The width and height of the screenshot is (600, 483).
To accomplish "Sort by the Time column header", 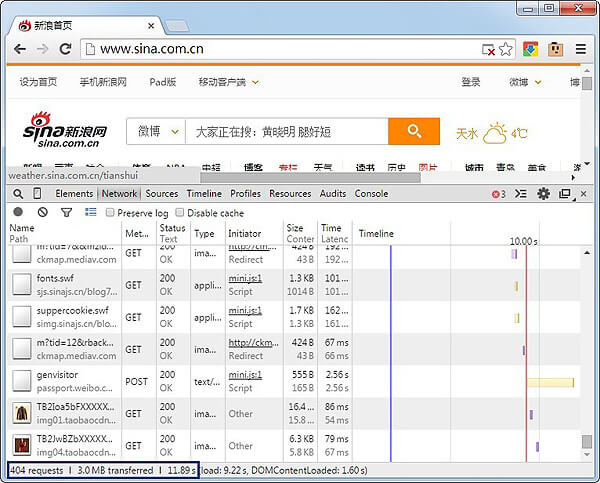I will pyautogui.click(x=334, y=233).
